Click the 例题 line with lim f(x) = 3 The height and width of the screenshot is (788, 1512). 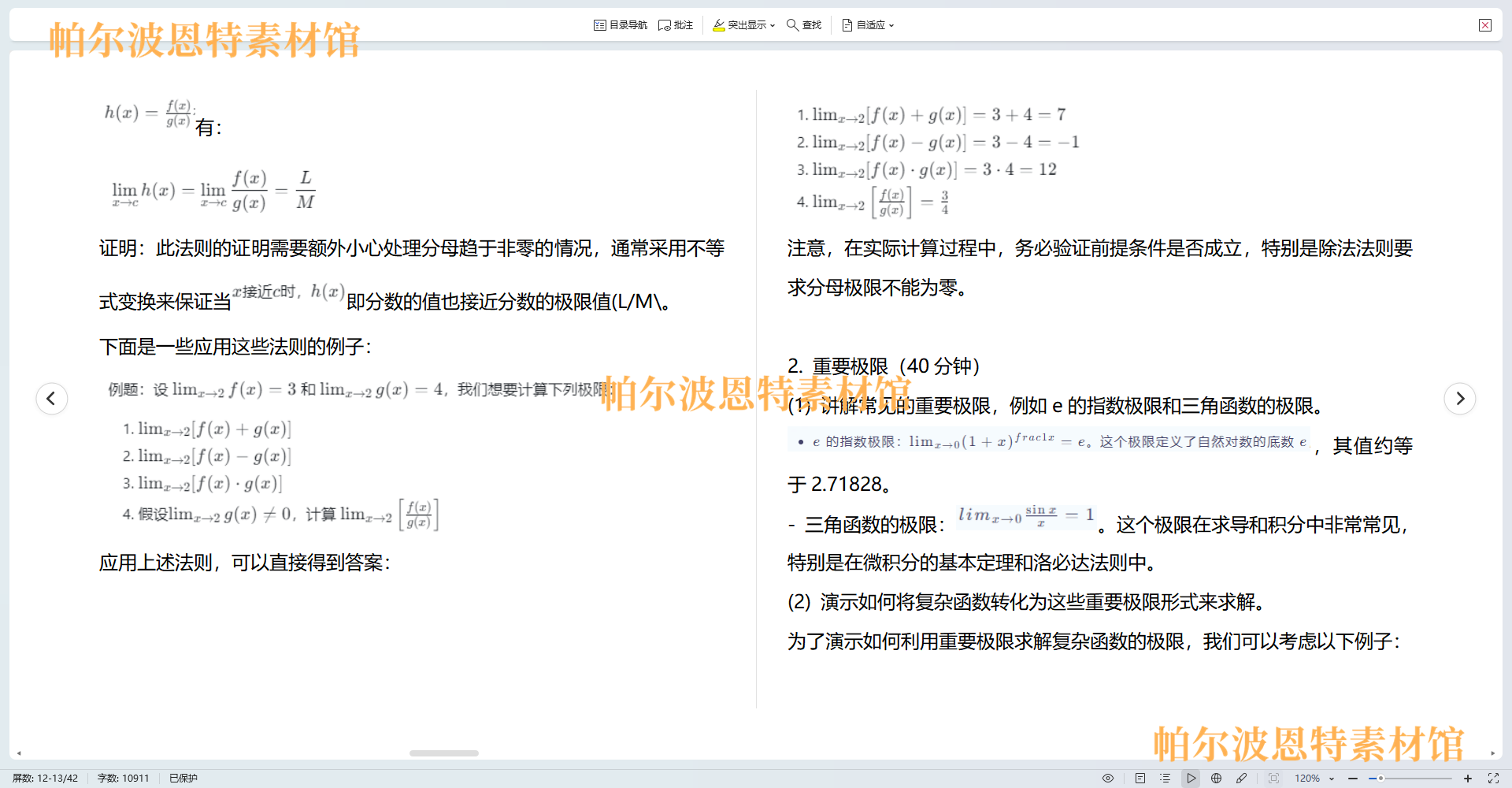point(361,389)
